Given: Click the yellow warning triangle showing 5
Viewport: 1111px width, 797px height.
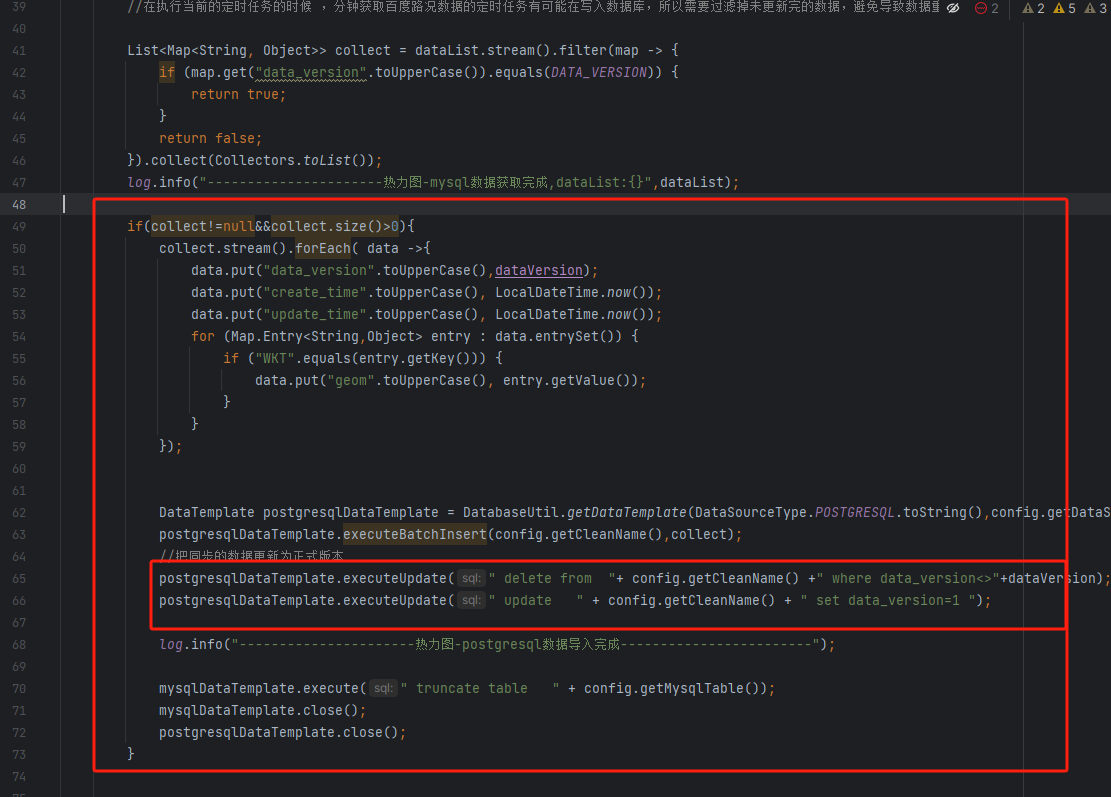Looking at the screenshot, I should click(1064, 8).
